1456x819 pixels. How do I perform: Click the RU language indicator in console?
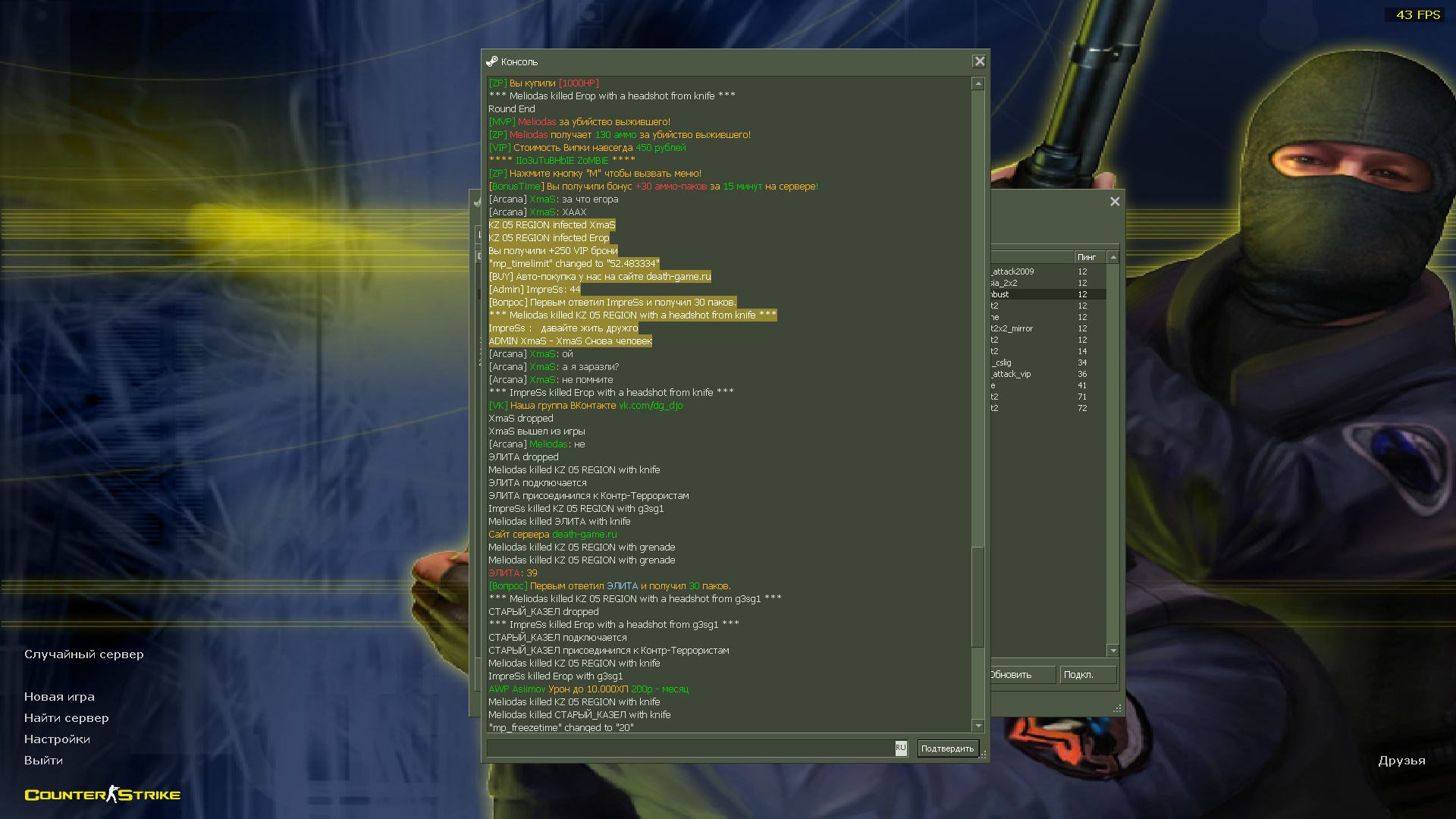point(900,748)
